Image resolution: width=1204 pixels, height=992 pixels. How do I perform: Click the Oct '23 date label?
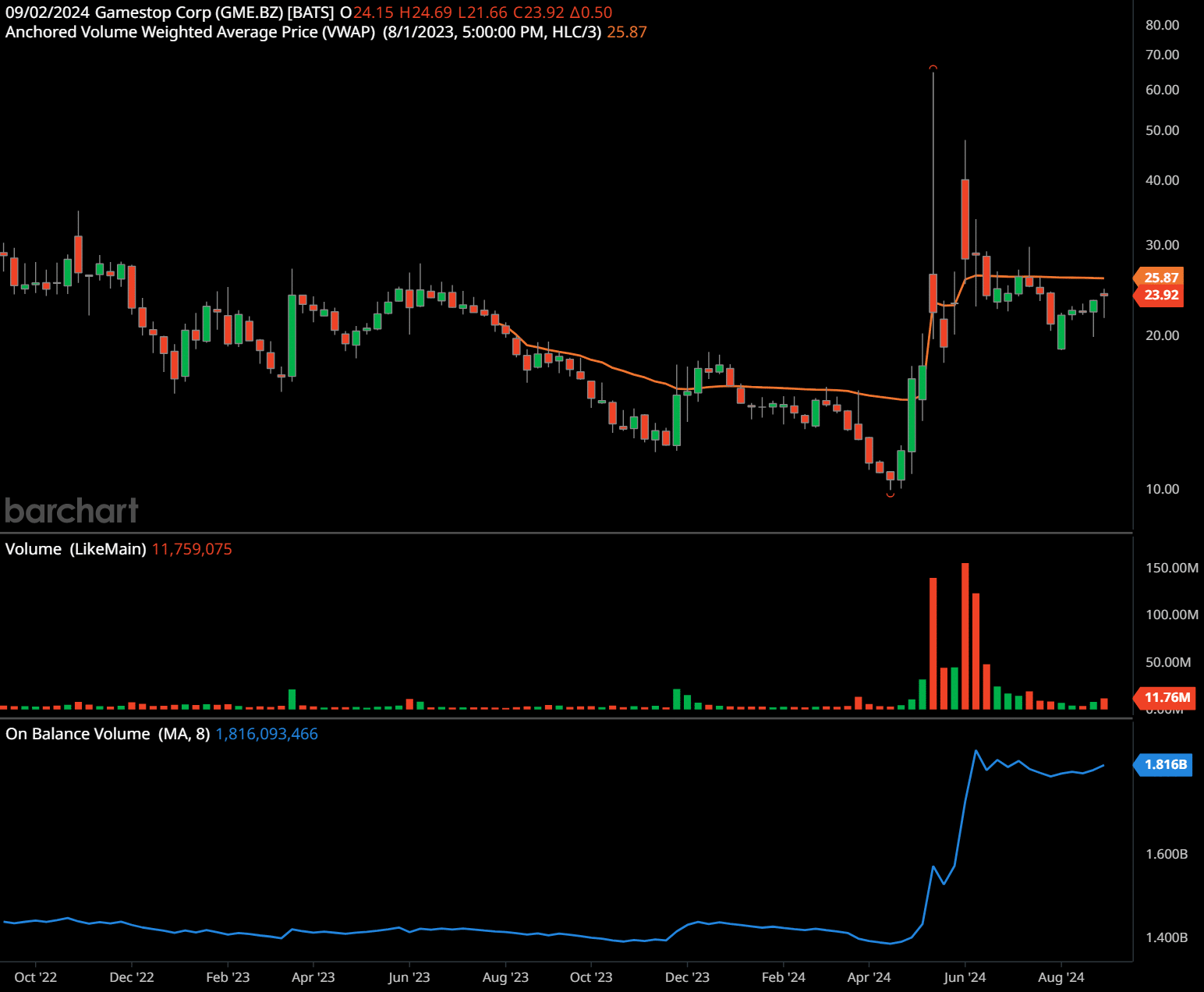click(x=591, y=977)
